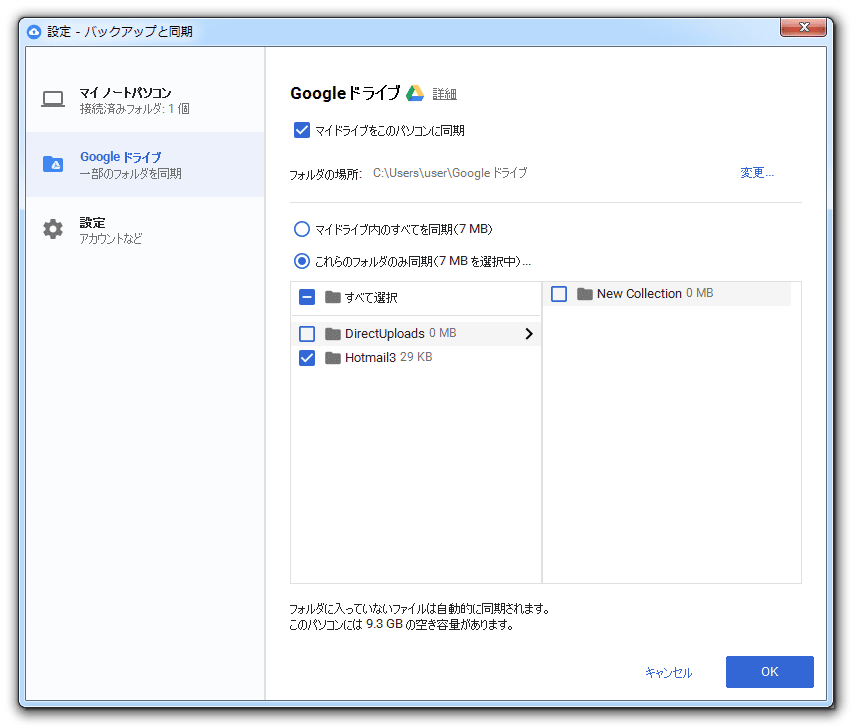Image resolution: width=854 pixels, height=728 pixels.
Task: Click the 9.3 GB free space message
Action: point(401,625)
